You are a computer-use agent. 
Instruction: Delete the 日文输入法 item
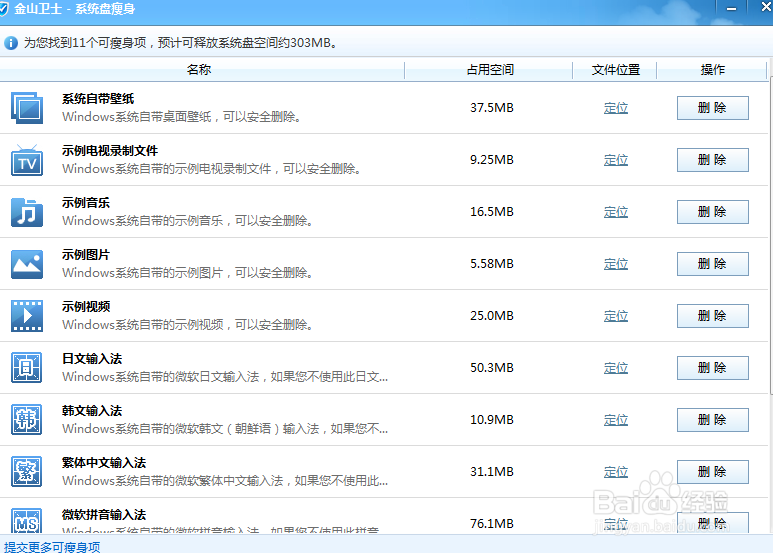(712, 368)
